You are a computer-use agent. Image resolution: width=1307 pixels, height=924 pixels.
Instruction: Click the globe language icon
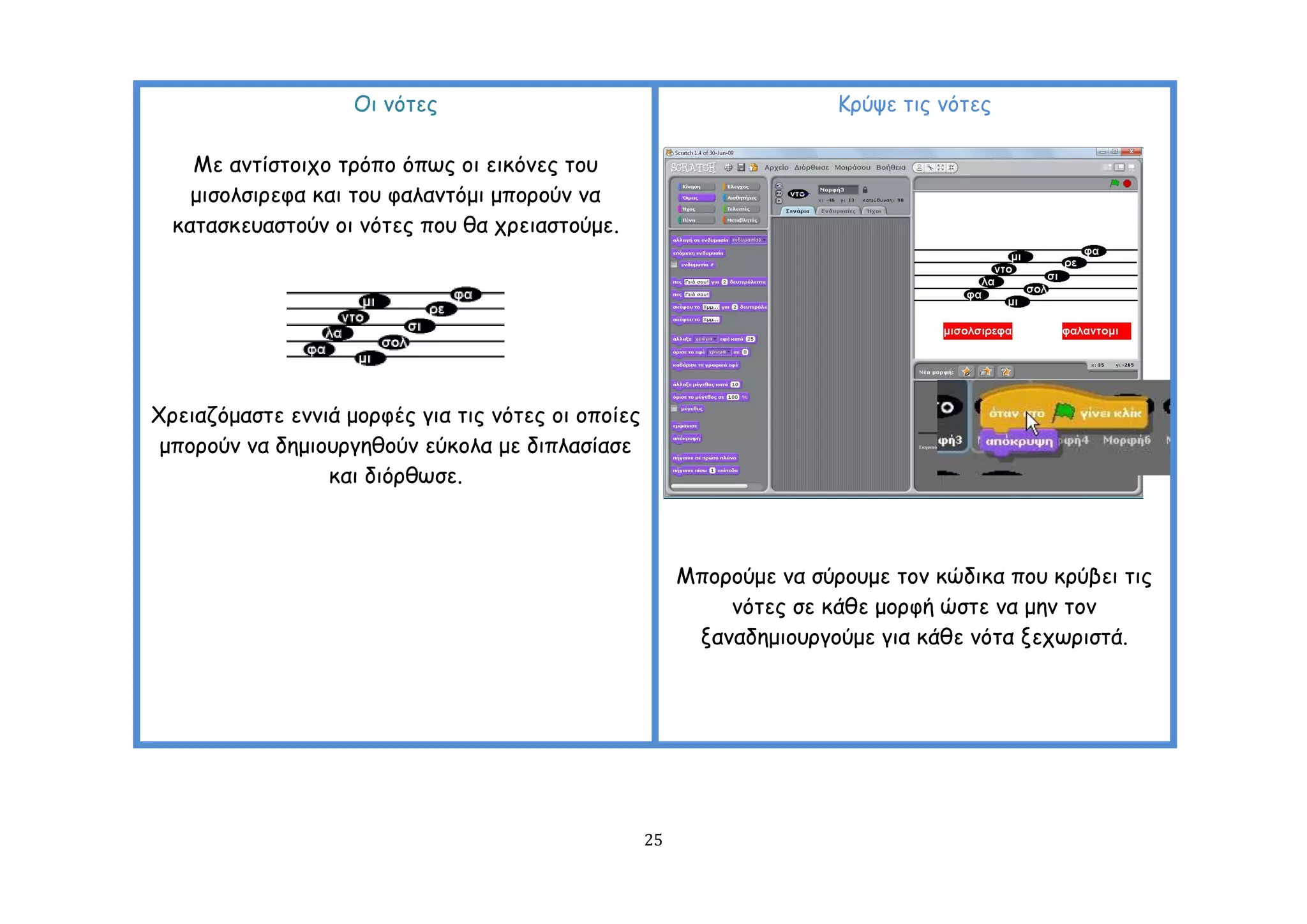point(728,168)
